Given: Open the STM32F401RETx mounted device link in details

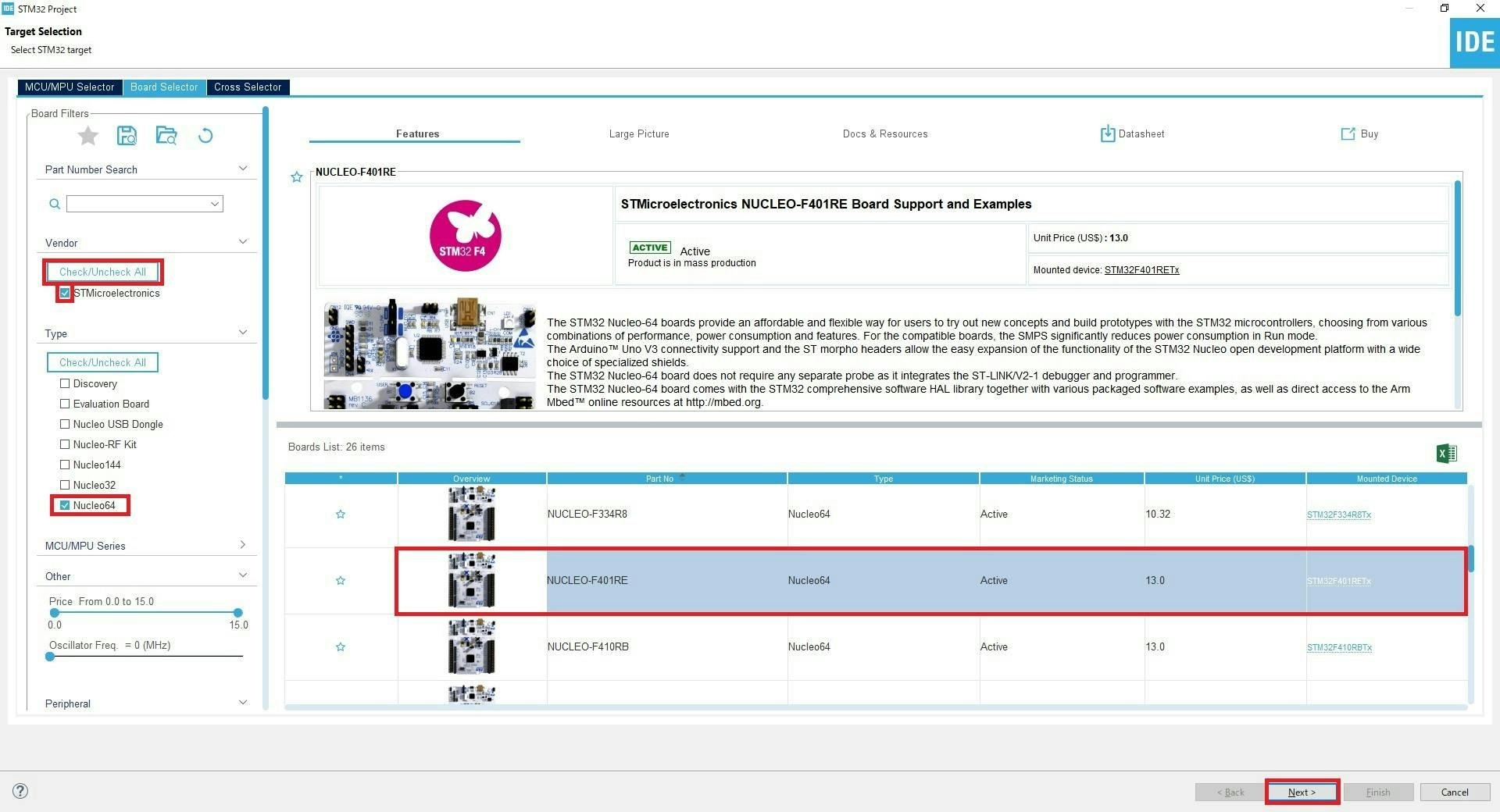Looking at the screenshot, I should coord(1141,270).
